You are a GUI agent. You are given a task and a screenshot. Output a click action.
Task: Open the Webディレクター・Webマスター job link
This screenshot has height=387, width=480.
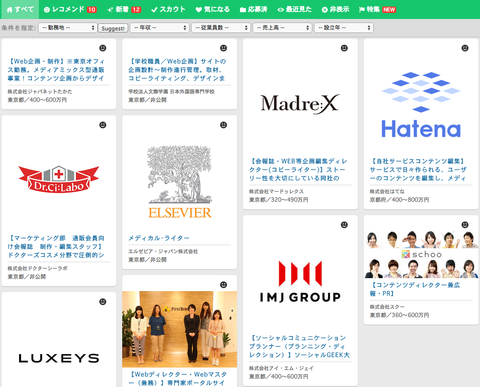tap(178, 379)
